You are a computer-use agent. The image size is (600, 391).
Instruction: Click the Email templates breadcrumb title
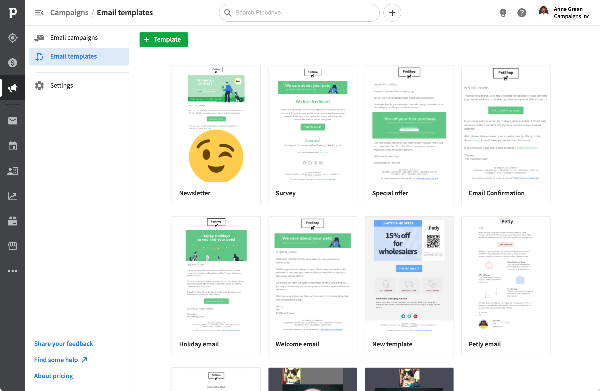click(x=125, y=13)
